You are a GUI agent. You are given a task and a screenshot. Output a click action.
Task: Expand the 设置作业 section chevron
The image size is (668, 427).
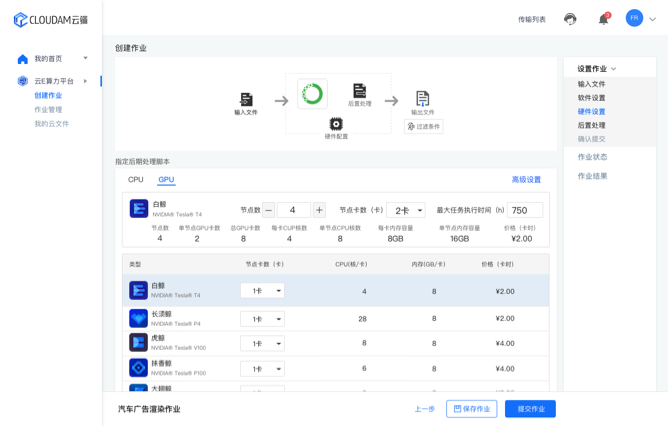(614, 69)
